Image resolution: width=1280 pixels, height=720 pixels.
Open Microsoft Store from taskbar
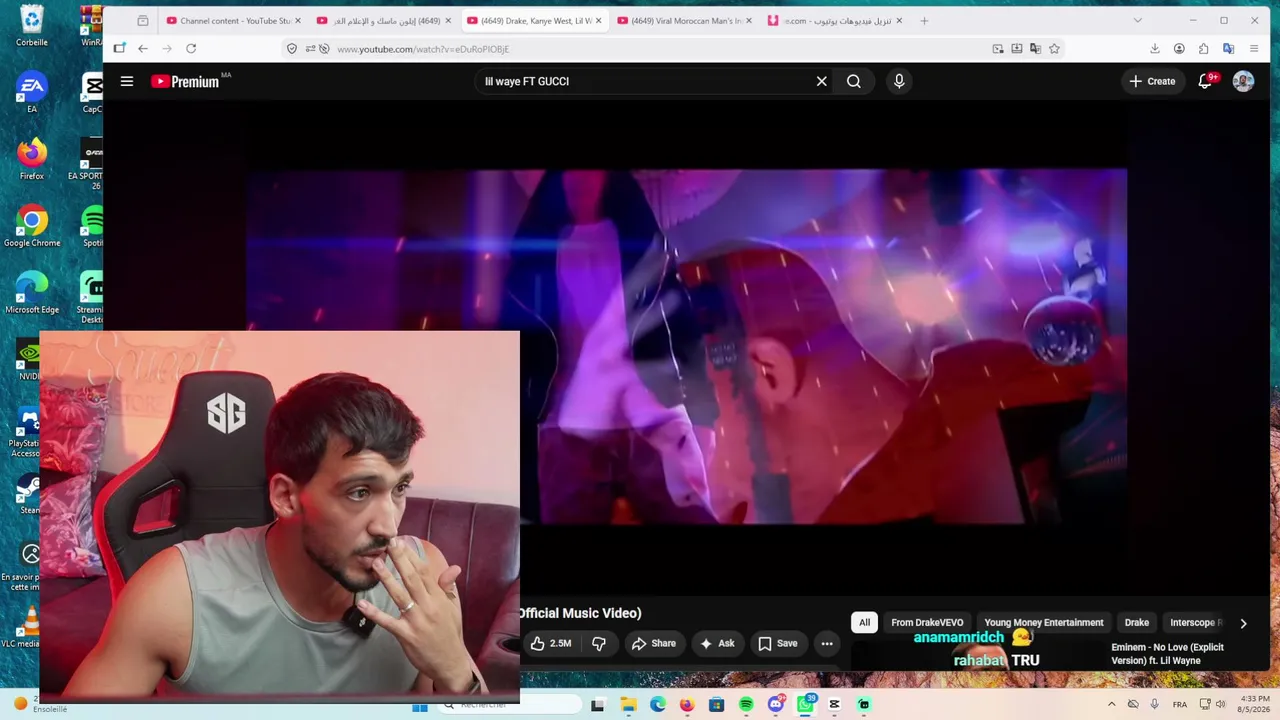717,705
